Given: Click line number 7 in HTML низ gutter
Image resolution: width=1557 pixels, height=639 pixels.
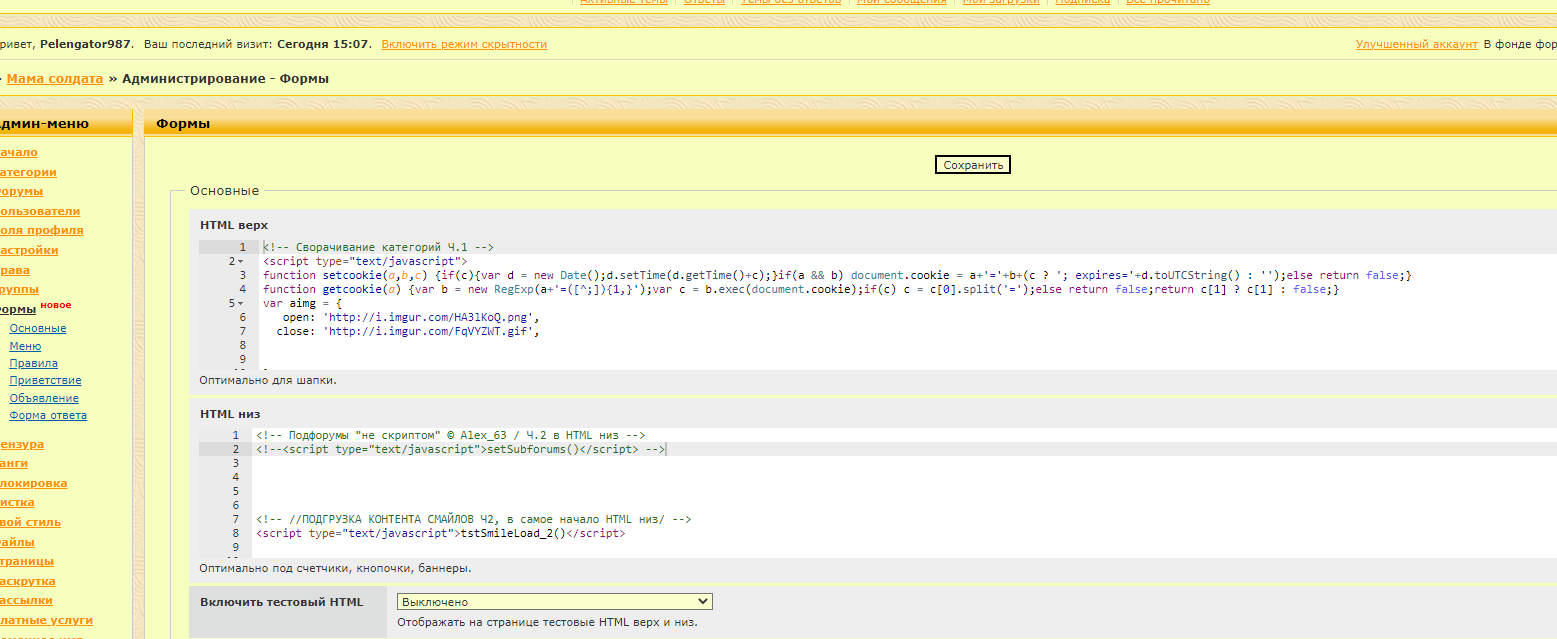Looking at the screenshot, I should coord(235,520).
